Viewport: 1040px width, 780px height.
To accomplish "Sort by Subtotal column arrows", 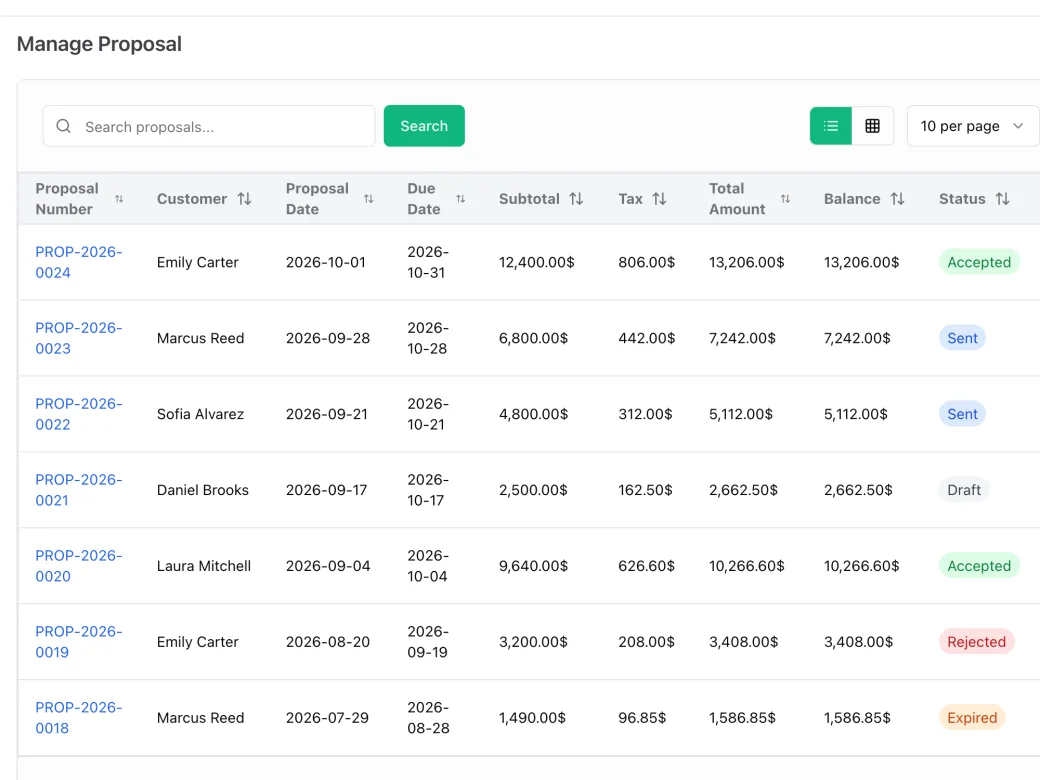I will 576,199.
